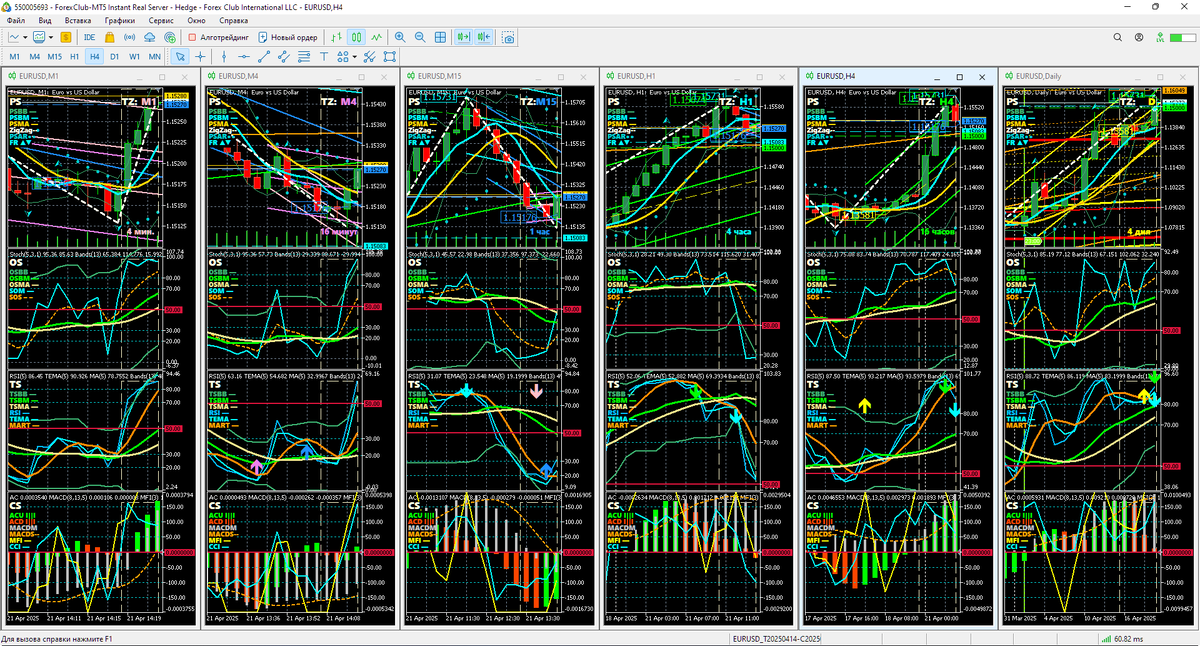Open the Вставка menu

pyautogui.click(x=77, y=20)
